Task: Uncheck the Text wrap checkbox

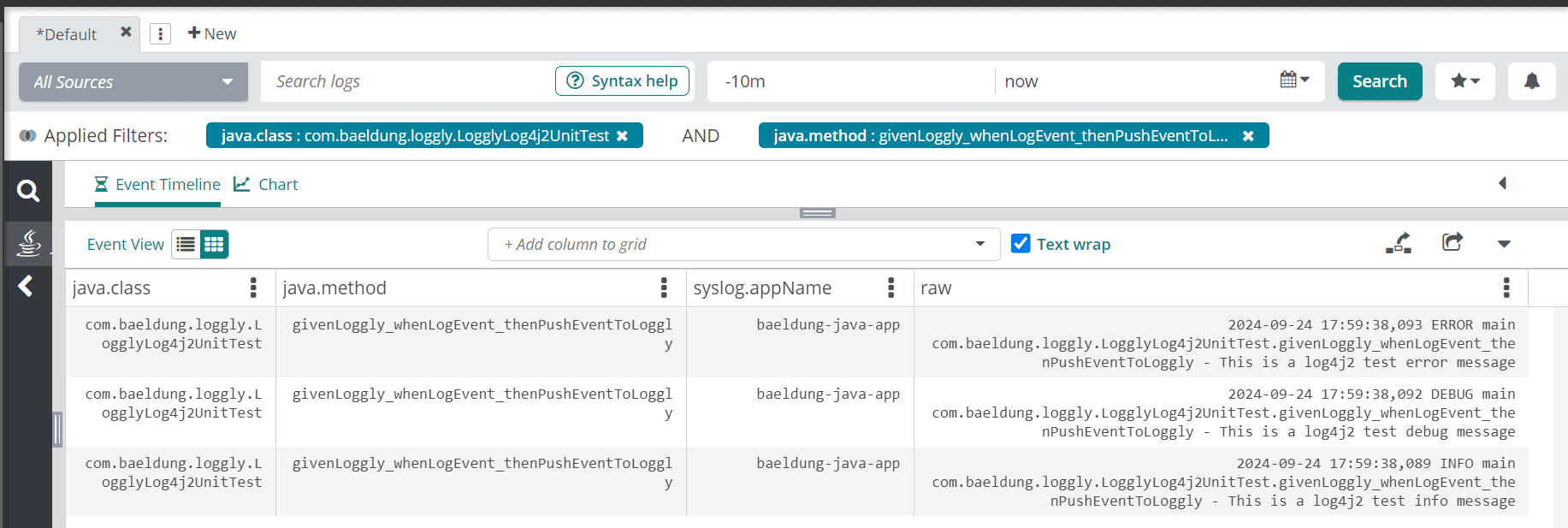Action: 1021,244
